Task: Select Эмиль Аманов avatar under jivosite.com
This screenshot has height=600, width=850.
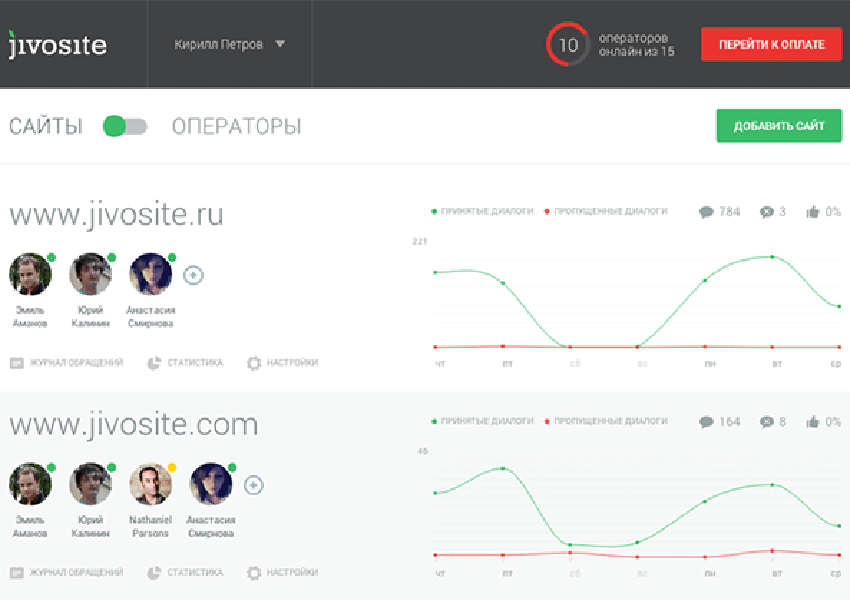Action: click(x=30, y=484)
